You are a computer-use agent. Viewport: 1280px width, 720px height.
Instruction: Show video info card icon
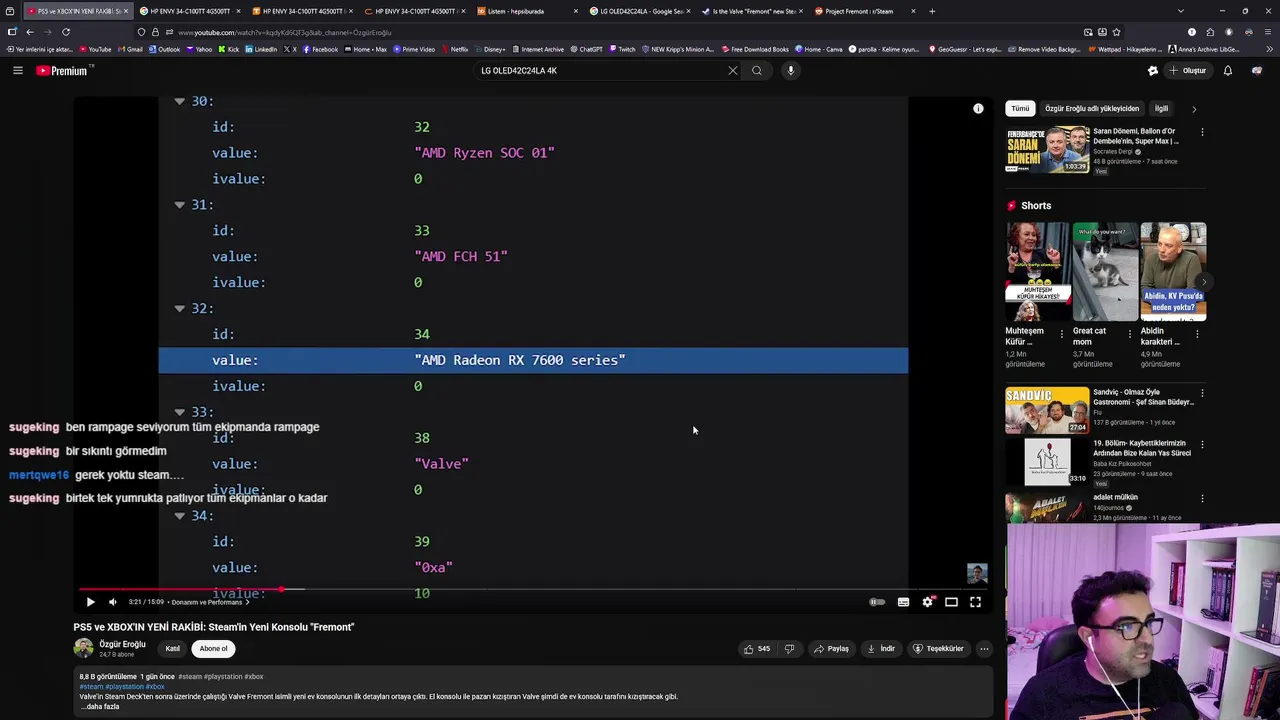click(x=978, y=108)
